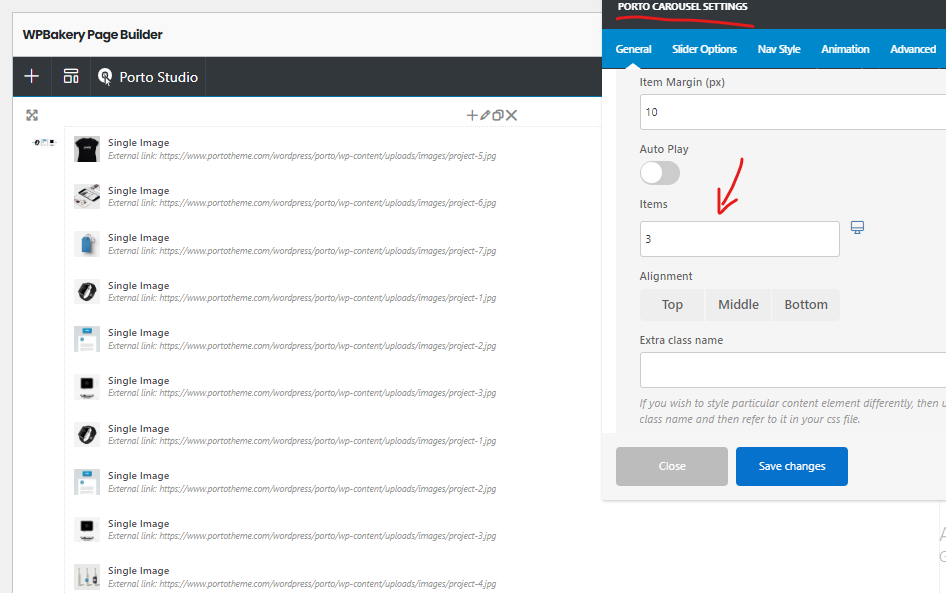Edit the carousel using the pencil icon
The height and width of the screenshot is (593, 946).
click(x=485, y=115)
